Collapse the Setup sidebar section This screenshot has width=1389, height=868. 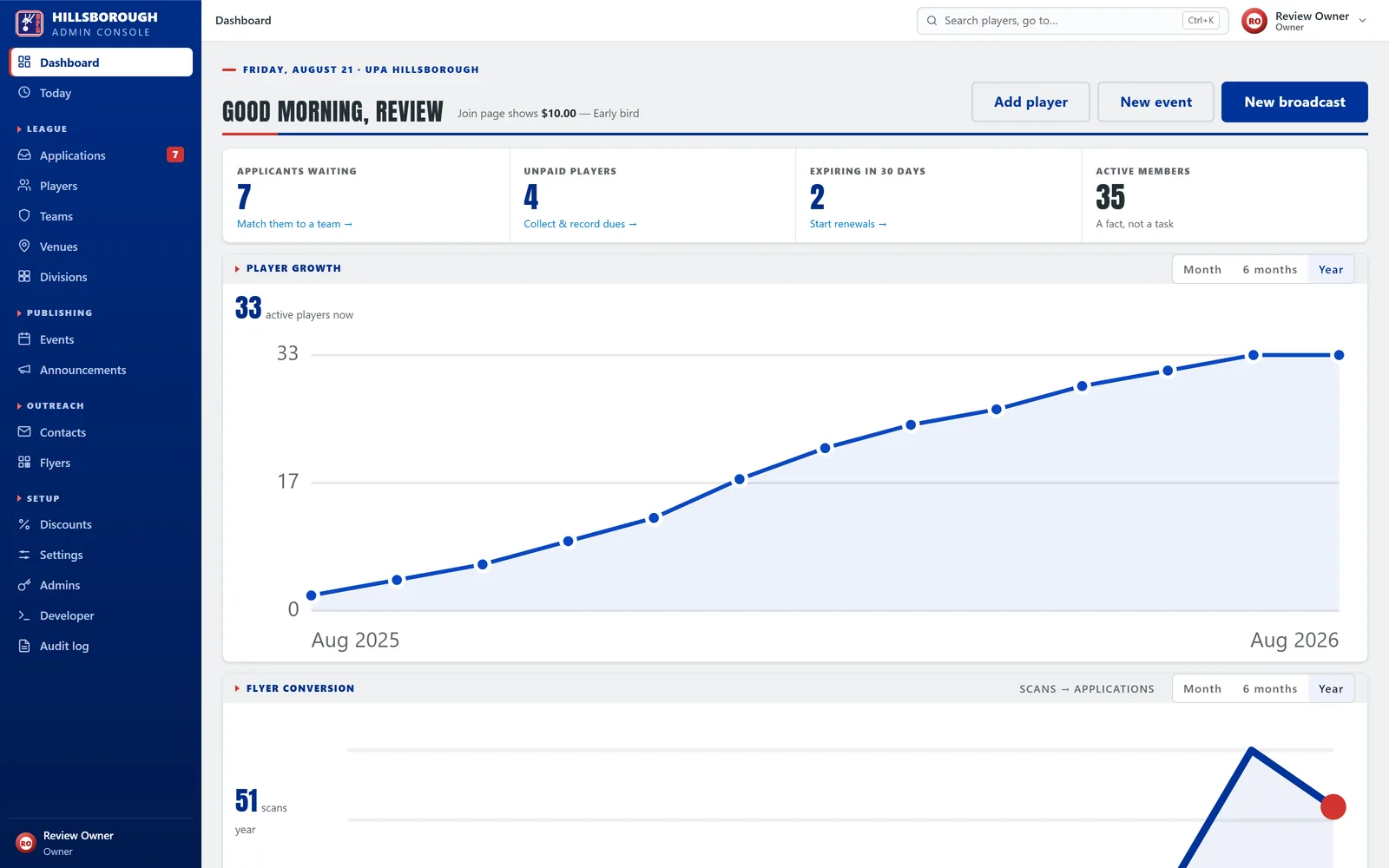pos(39,499)
